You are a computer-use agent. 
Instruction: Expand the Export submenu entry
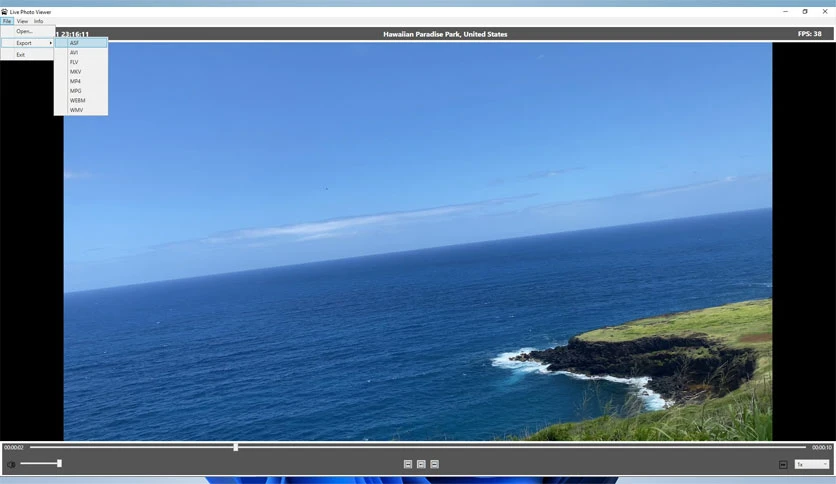tap(27, 43)
